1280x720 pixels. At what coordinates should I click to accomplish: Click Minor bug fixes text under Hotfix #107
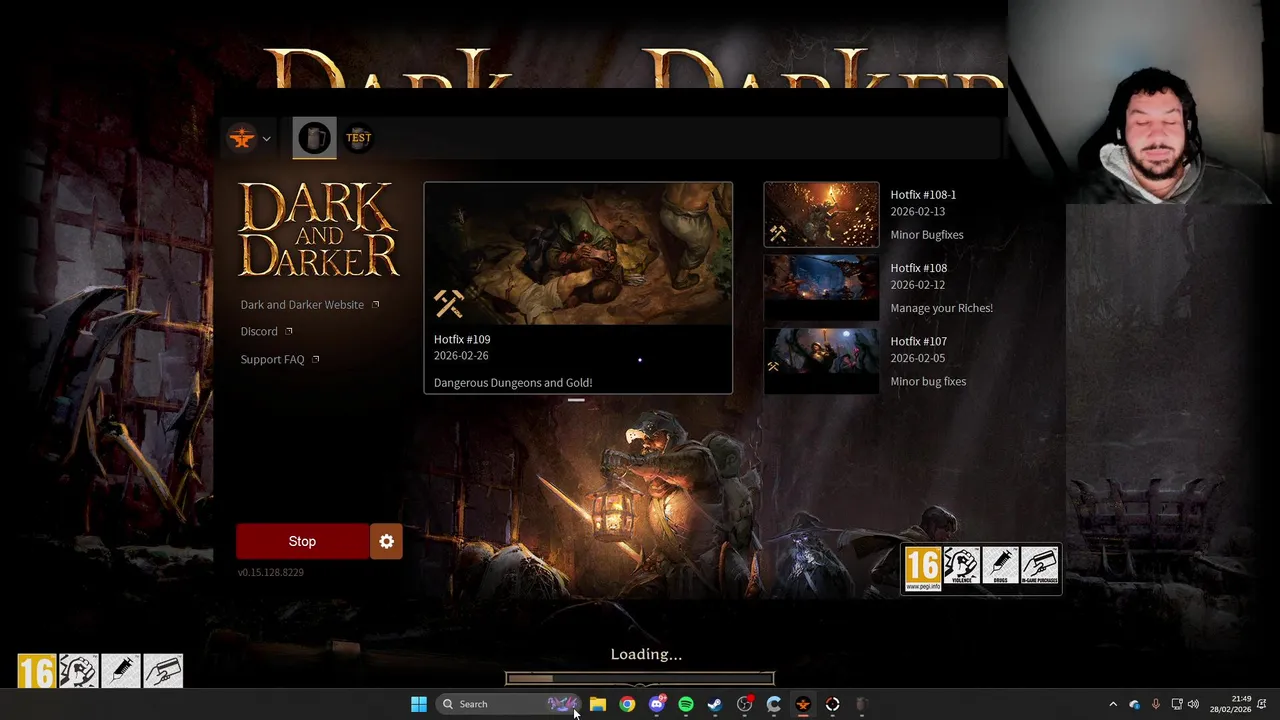click(928, 381)
